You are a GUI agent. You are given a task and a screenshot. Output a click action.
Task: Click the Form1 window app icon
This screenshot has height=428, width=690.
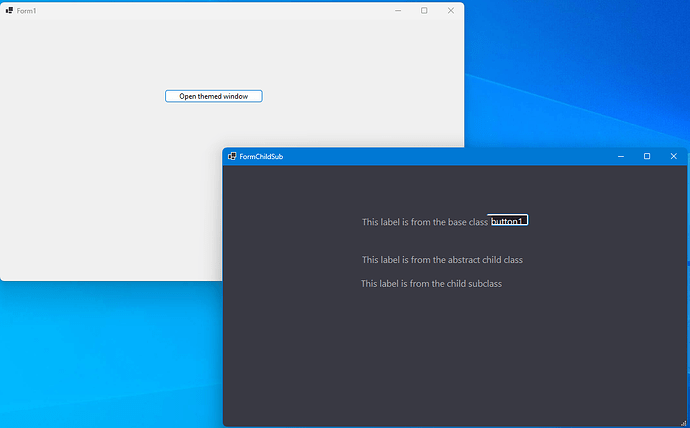[x=9, y=11]
